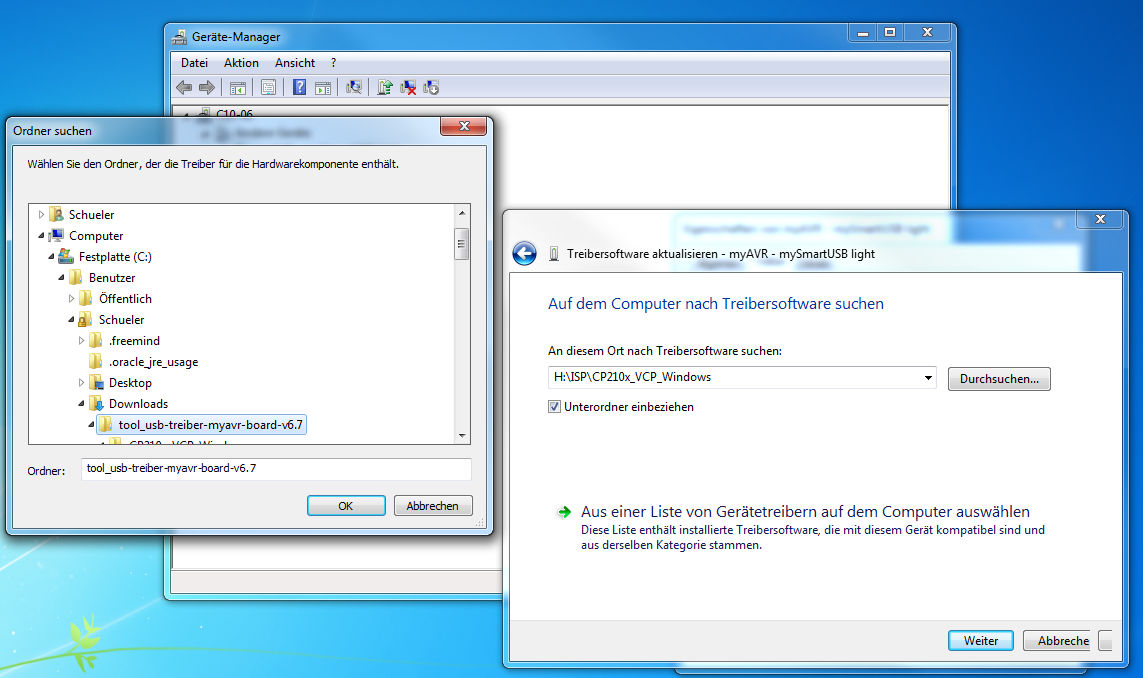The height and width of the screenshot is (678, 1143).
Task: Click the uninstall device icon with red X
Action: (x=408, y=88)
